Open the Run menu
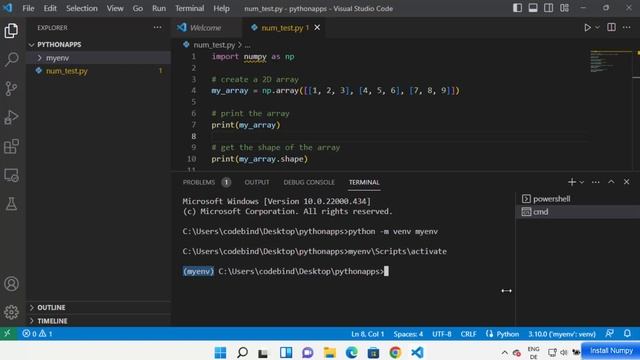The height and width of the screenshot is (360, 640). click(159, 8)
